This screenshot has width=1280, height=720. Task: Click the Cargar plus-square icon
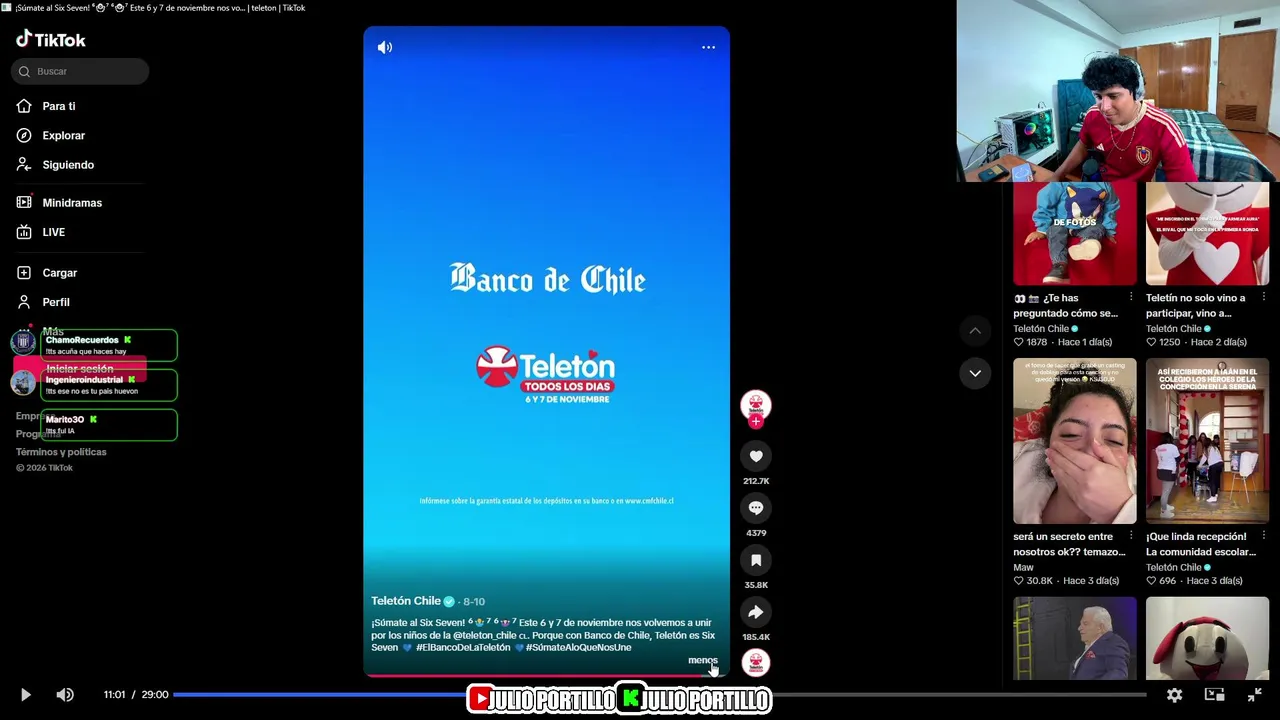click(24, 272)
